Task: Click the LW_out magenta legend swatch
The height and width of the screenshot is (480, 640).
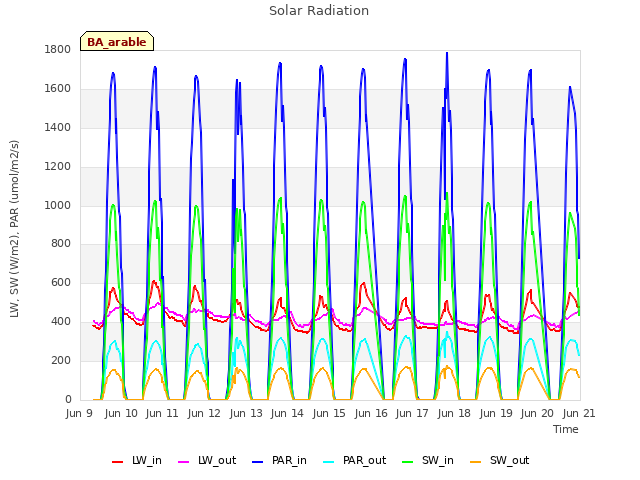Action: click(184, 462)
